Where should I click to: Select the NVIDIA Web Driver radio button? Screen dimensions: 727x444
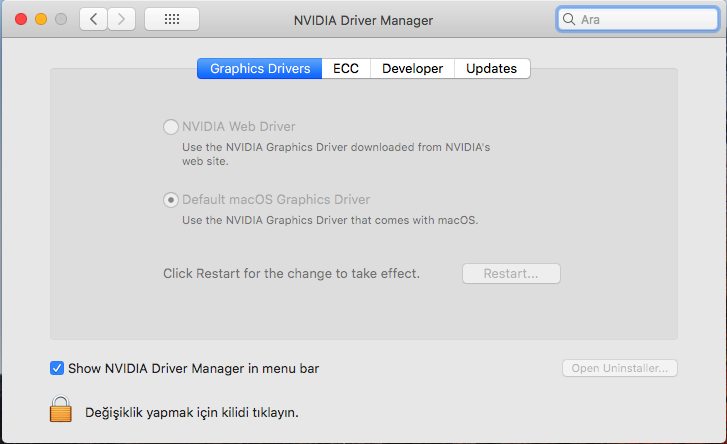click(x=170, y=127)
